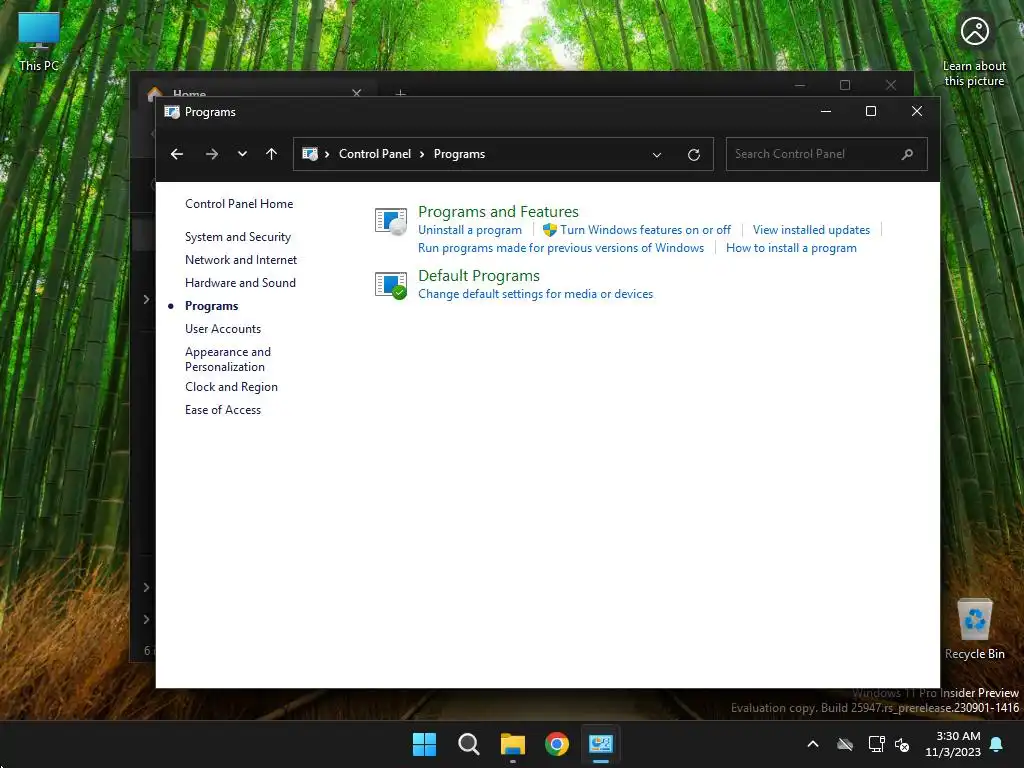The height and width of the screenshot is (768, 1024).
Task: Open File Explorer from the taskbar
Action: click(513, 744)
